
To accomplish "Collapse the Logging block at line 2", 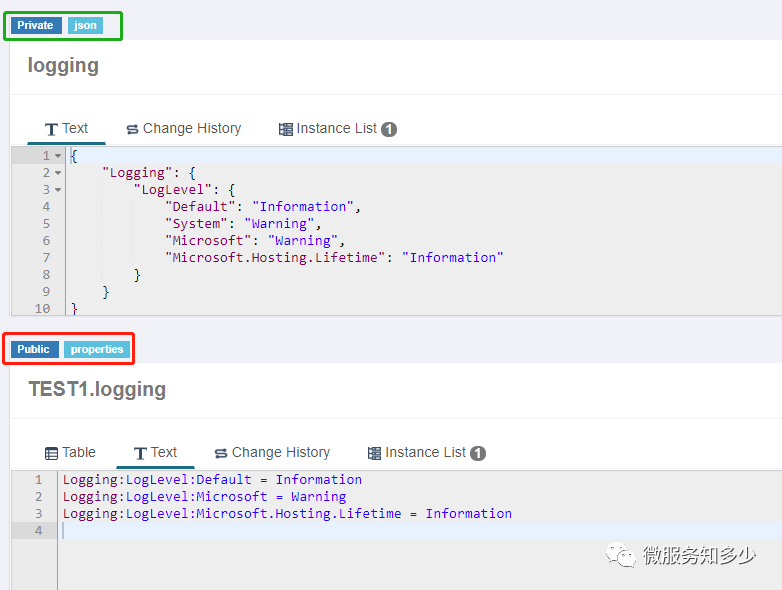I will click(x=58, y=173).
